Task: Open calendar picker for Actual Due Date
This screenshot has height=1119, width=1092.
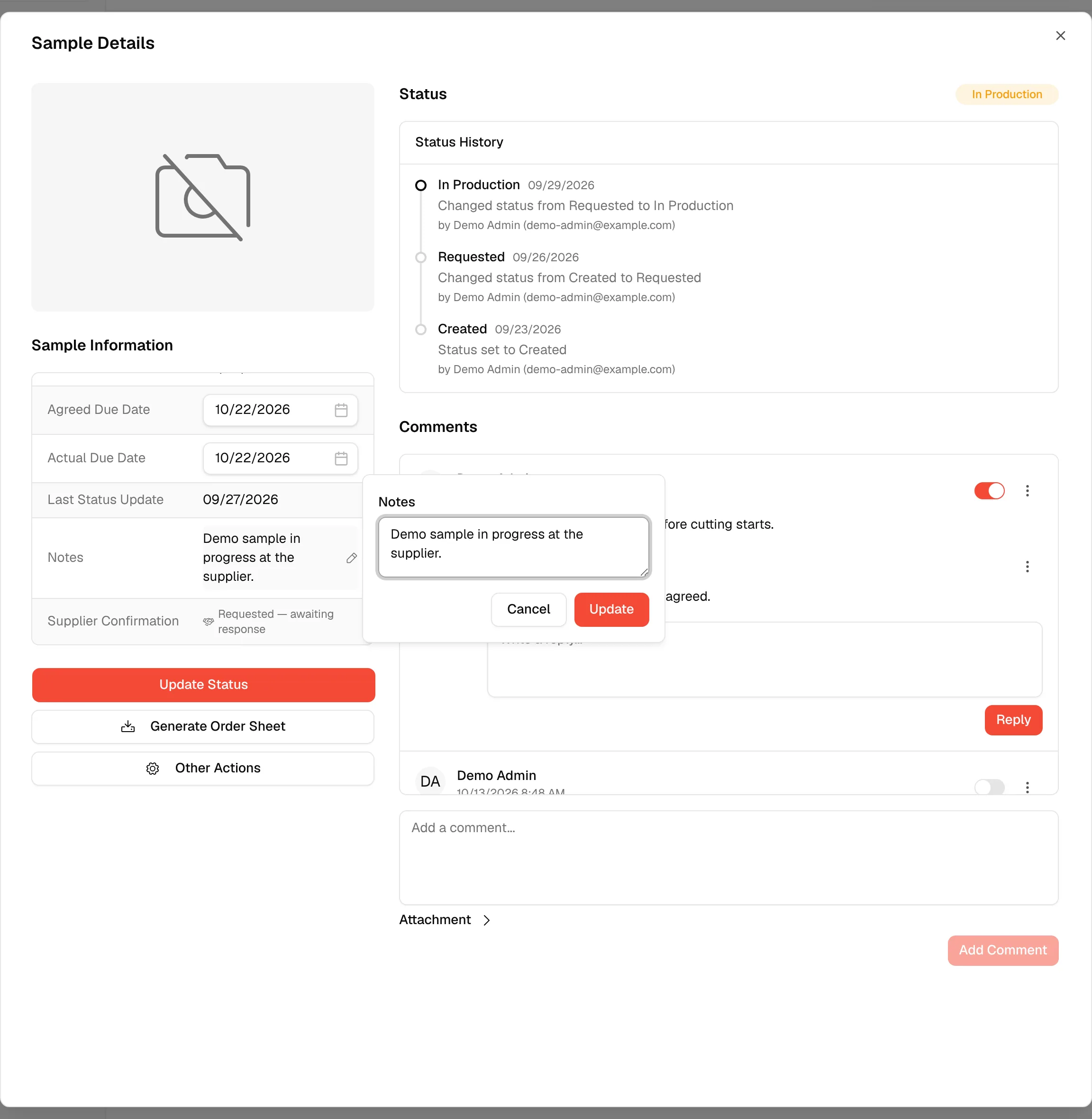Action: point(341,458)
